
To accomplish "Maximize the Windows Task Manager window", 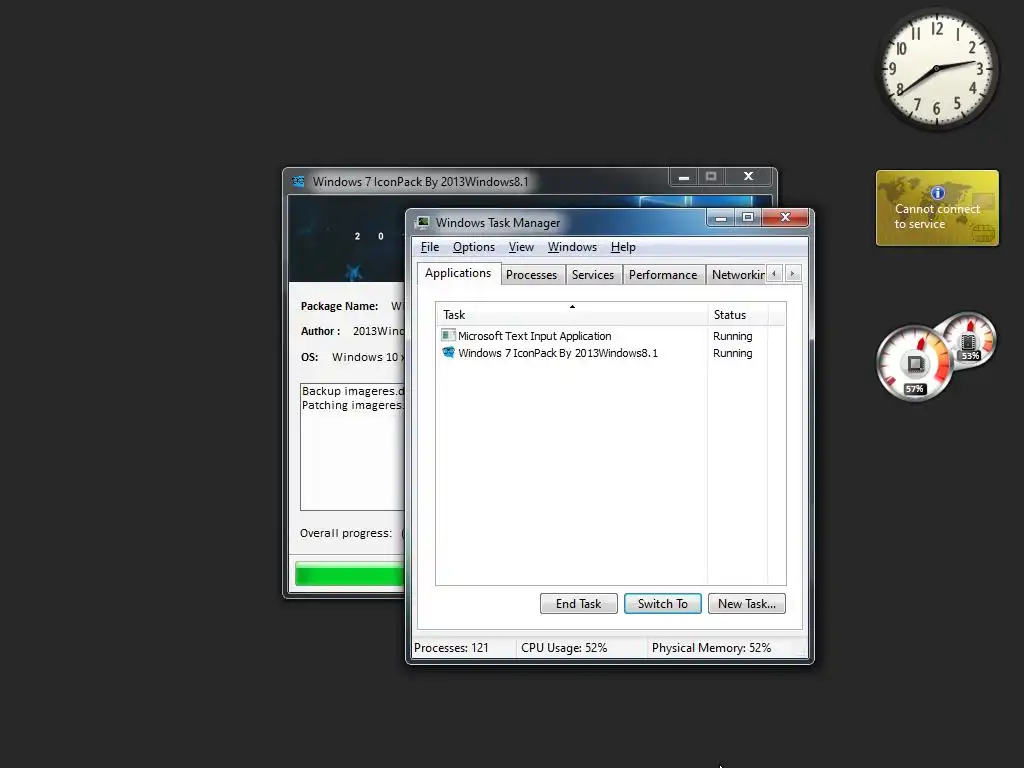I will (x=748, y=217).
